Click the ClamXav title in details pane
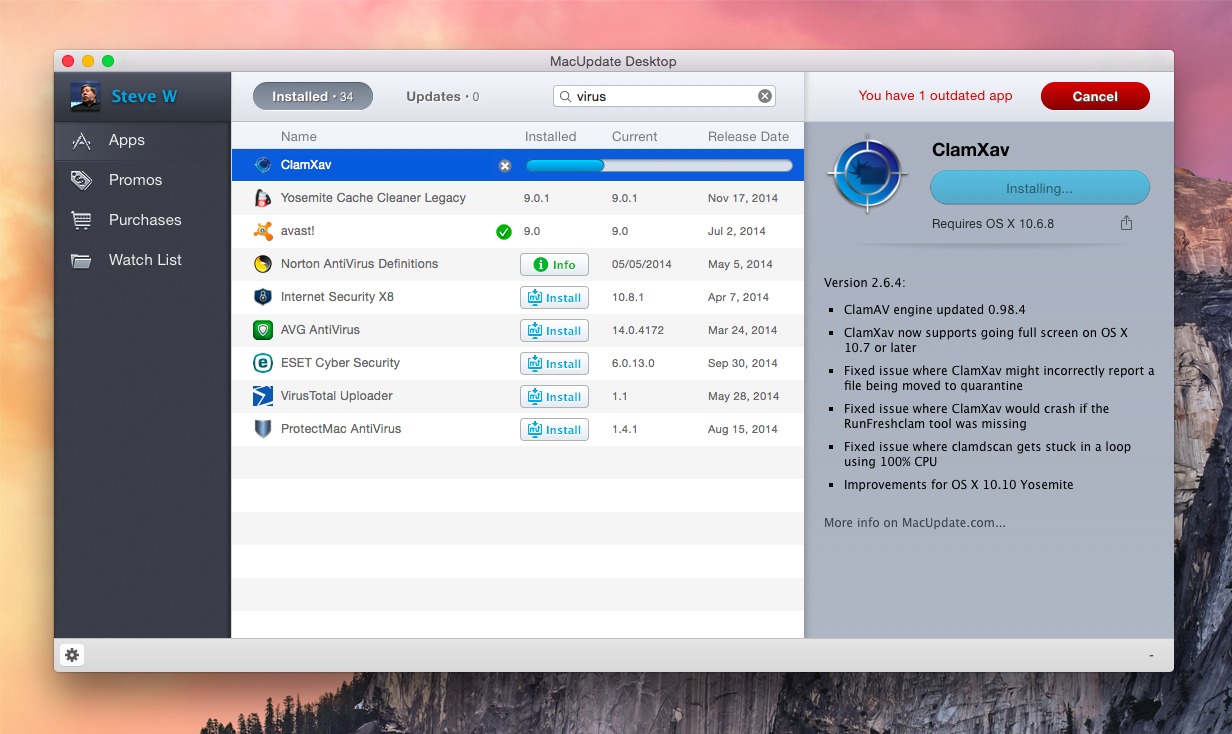Viewport: 1232px width, 734px height. (971, 150)
